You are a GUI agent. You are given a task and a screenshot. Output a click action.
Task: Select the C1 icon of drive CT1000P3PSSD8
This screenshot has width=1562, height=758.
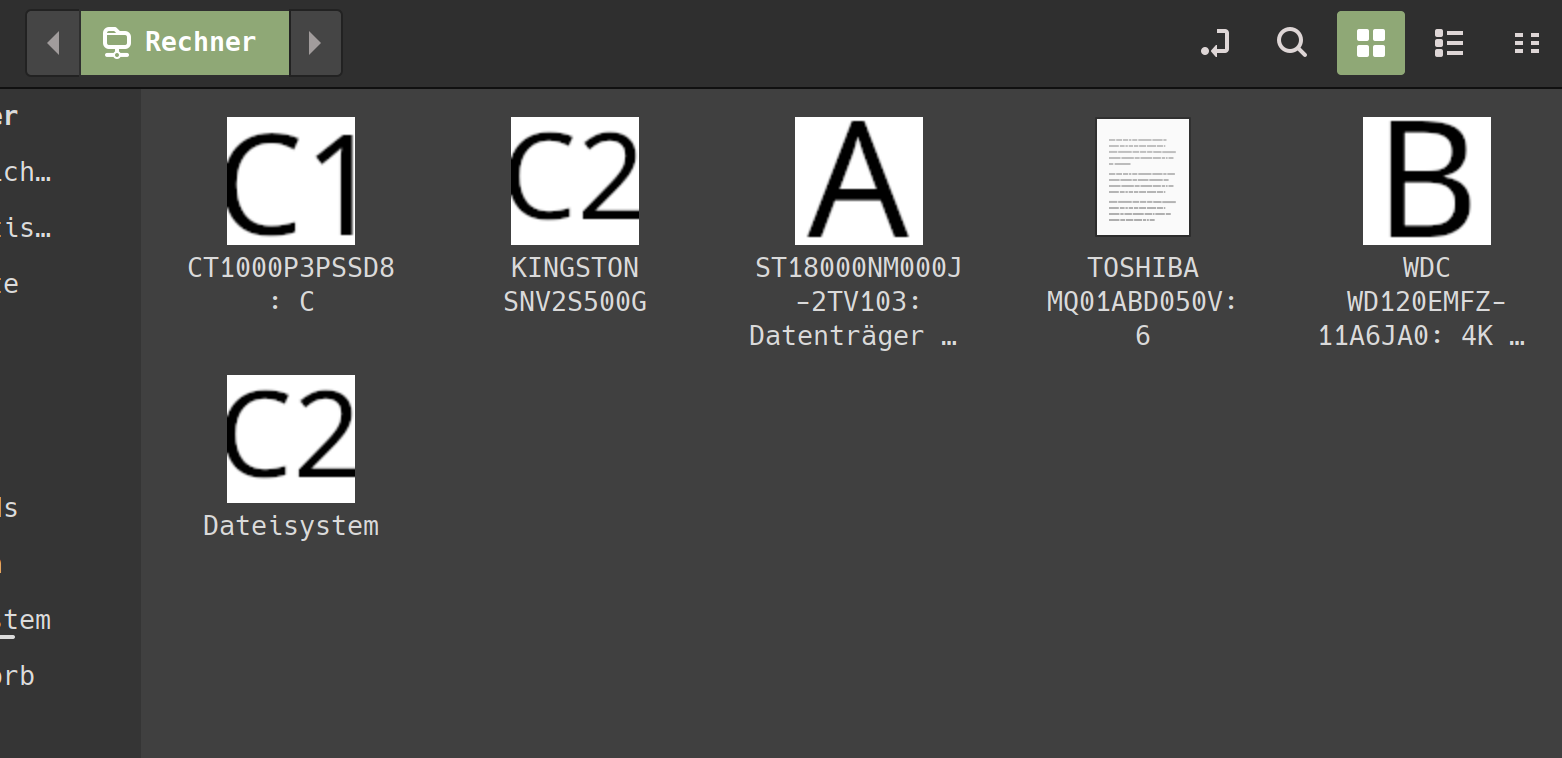click(x=291, y=181)
